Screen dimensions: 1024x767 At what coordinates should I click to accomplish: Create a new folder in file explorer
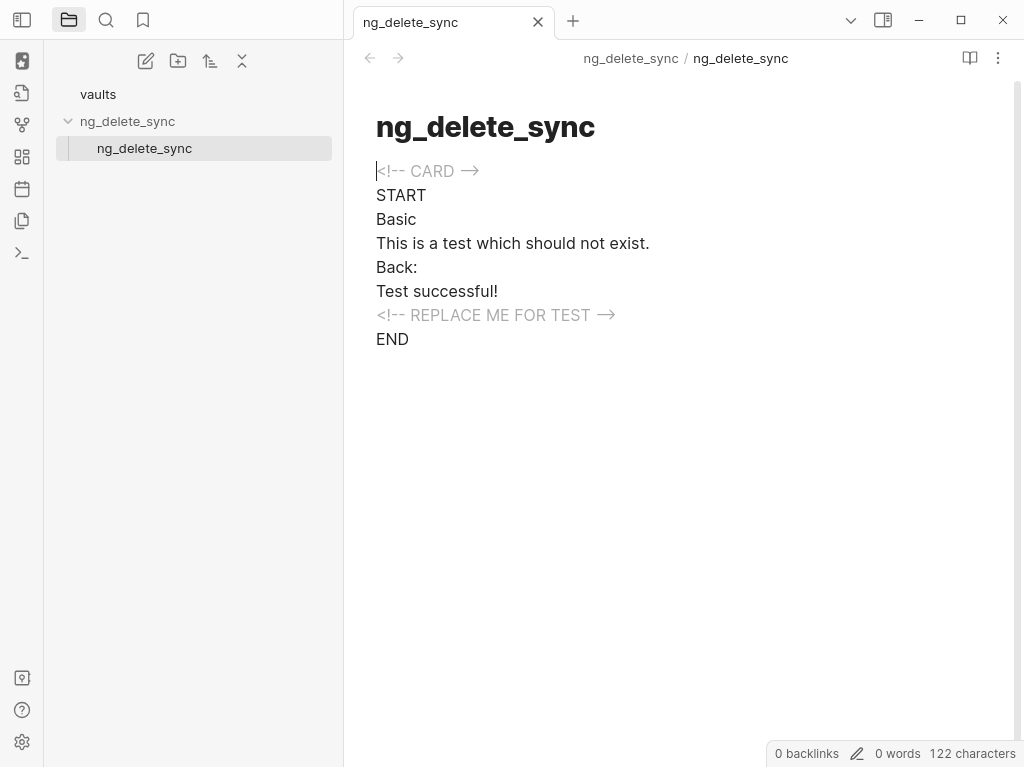178,61
